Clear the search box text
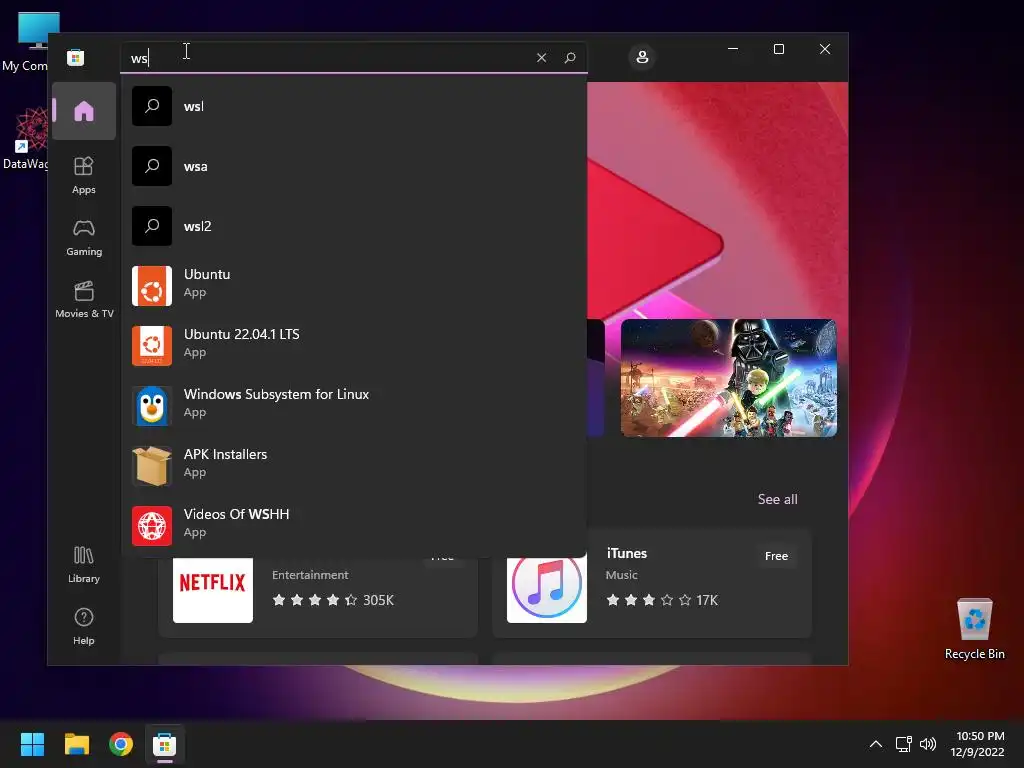Image resolution: width=1024 pixels, height=768 pixels. tap(541, 57)
